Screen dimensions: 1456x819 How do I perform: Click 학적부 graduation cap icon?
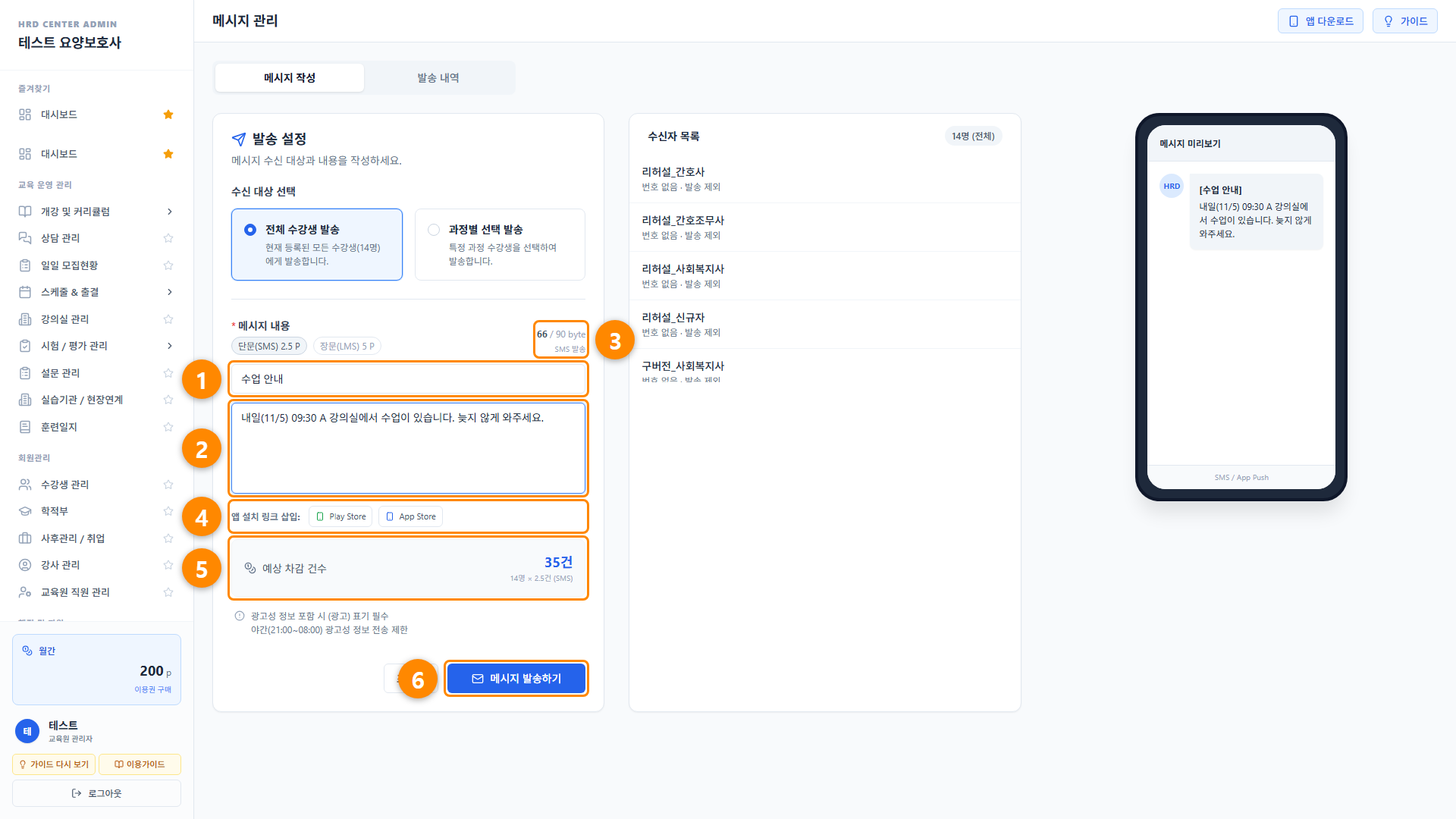tap(25, 511)
